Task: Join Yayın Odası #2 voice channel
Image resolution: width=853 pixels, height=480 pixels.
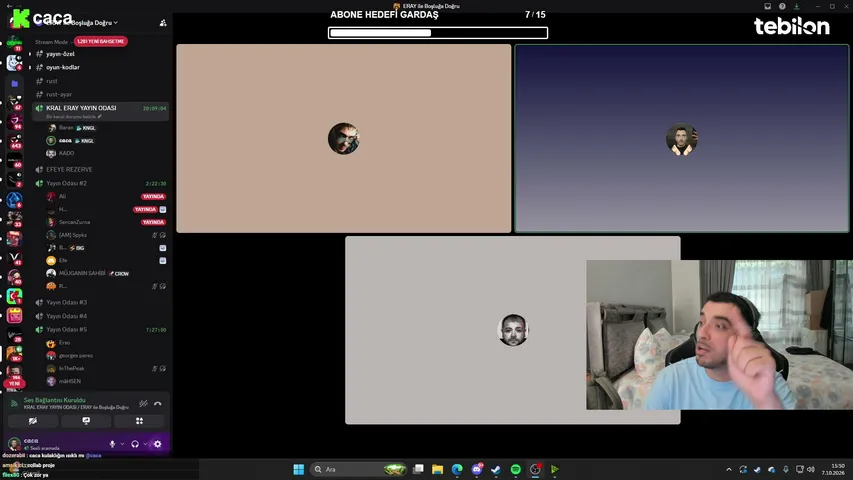Action: coord(66,183)
